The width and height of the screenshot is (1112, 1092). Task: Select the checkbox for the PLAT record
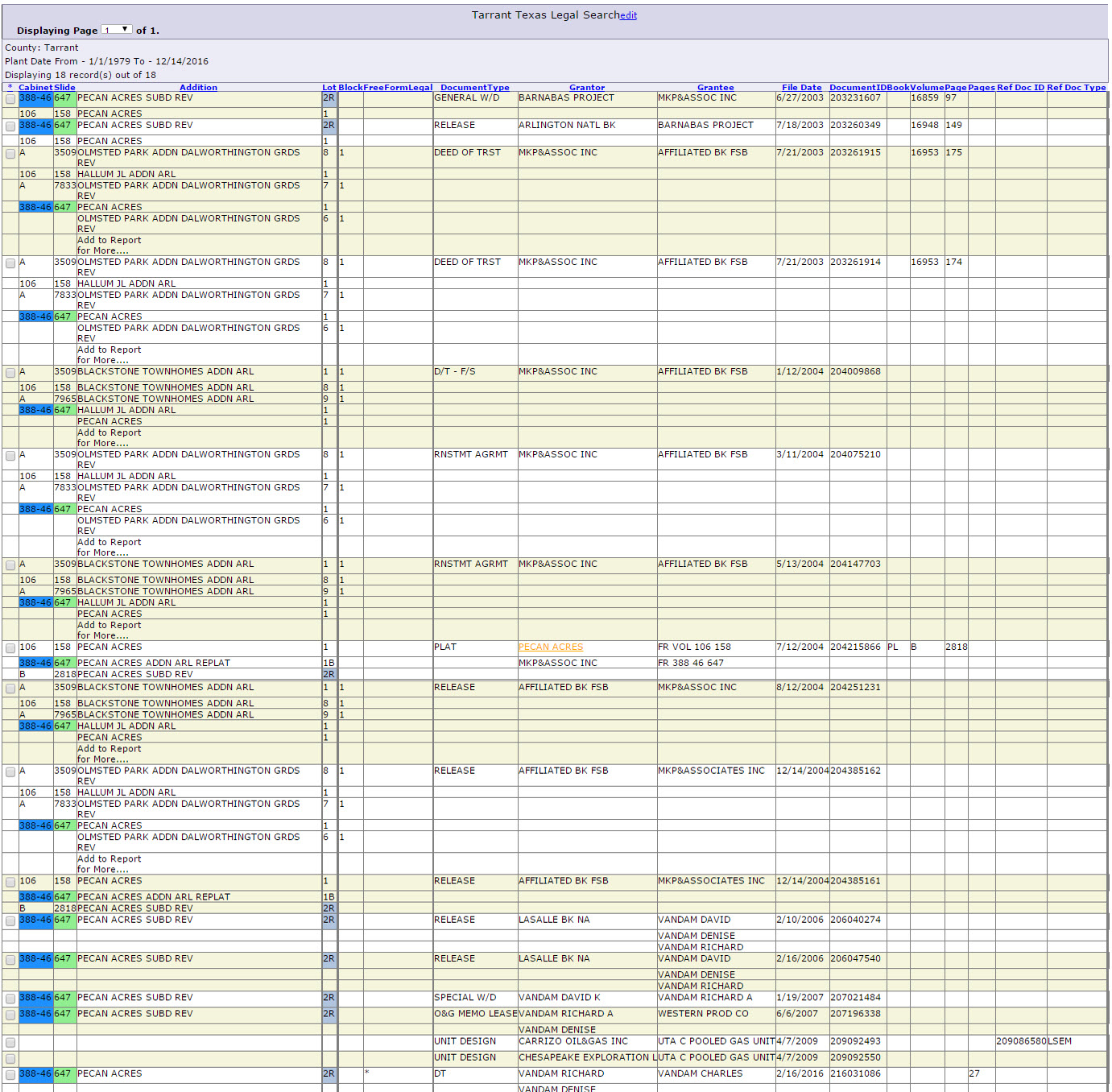point(10,648)
